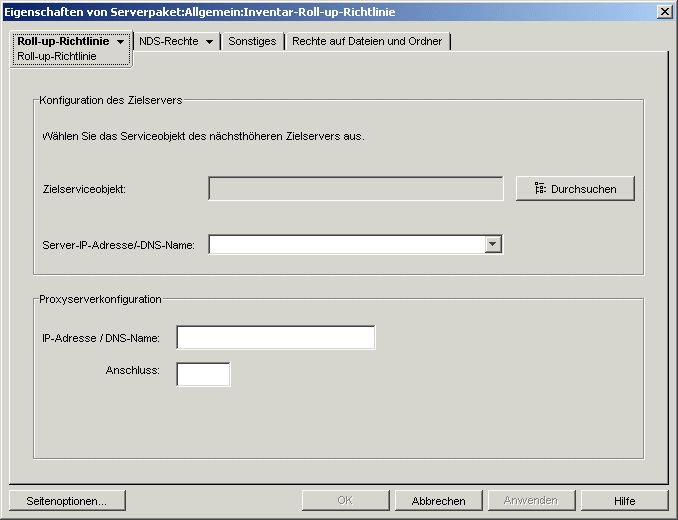This screenshot has height=520, width=678.
Task: Expand the NDS-Rechte tab dropdown arrow
Action: coord(209,42)
